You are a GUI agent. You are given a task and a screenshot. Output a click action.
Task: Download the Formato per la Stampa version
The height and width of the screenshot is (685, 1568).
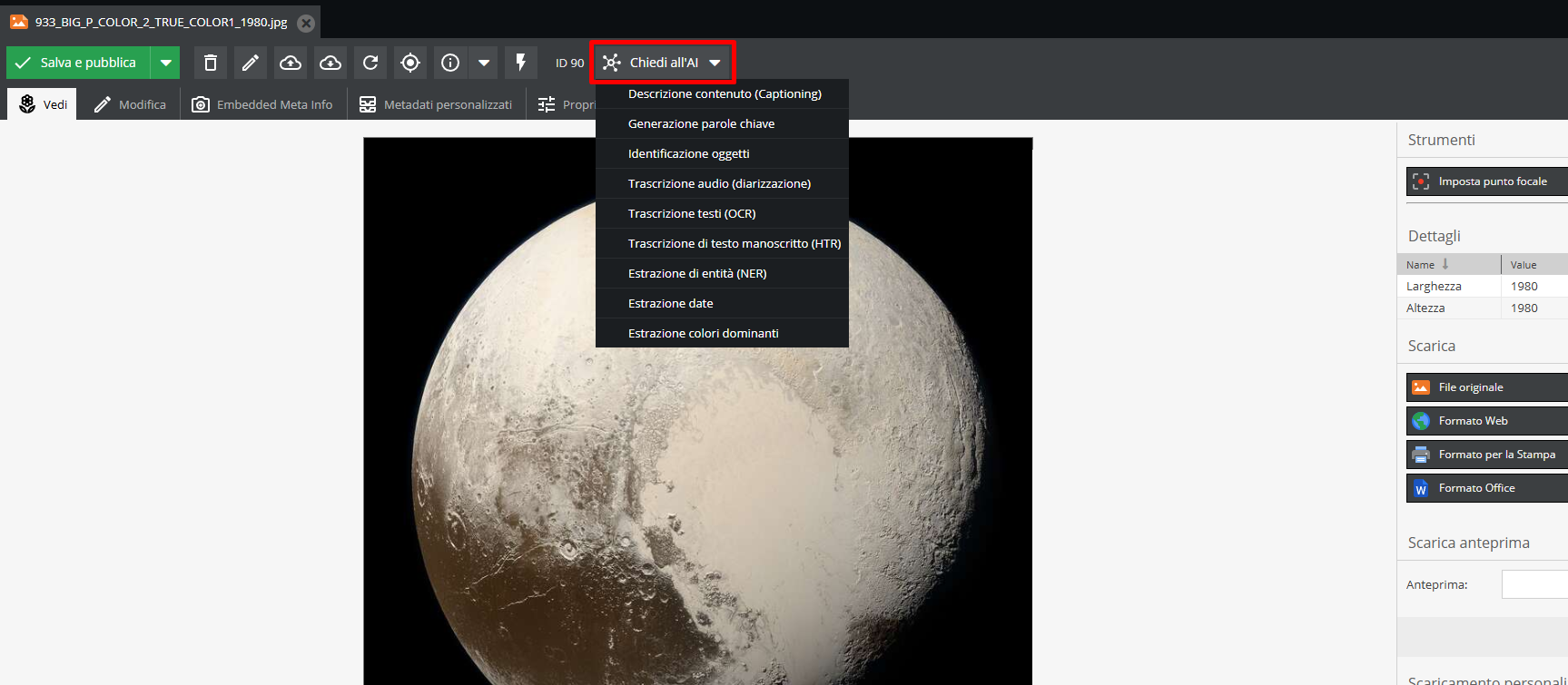pyautogui.click(x=1487, y=455)
